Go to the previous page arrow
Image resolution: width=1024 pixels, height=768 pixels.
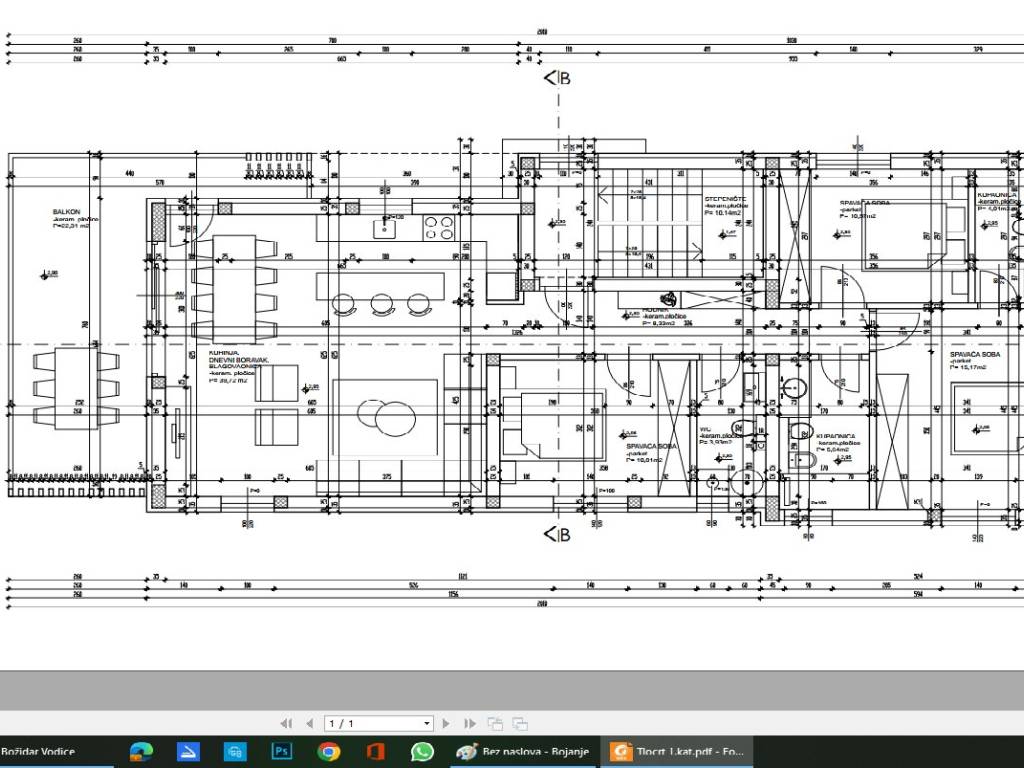coord(309,723)
